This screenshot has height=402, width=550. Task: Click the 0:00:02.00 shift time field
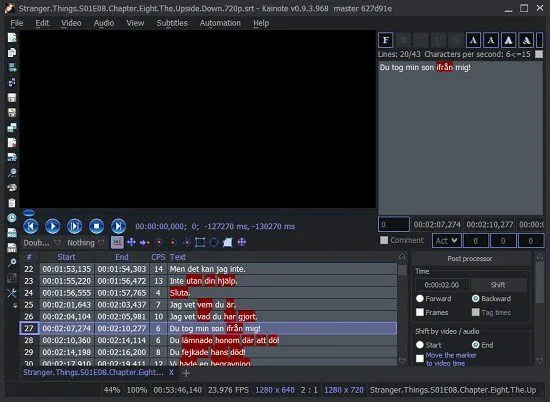pyautogui.click(x=442, y=285)
